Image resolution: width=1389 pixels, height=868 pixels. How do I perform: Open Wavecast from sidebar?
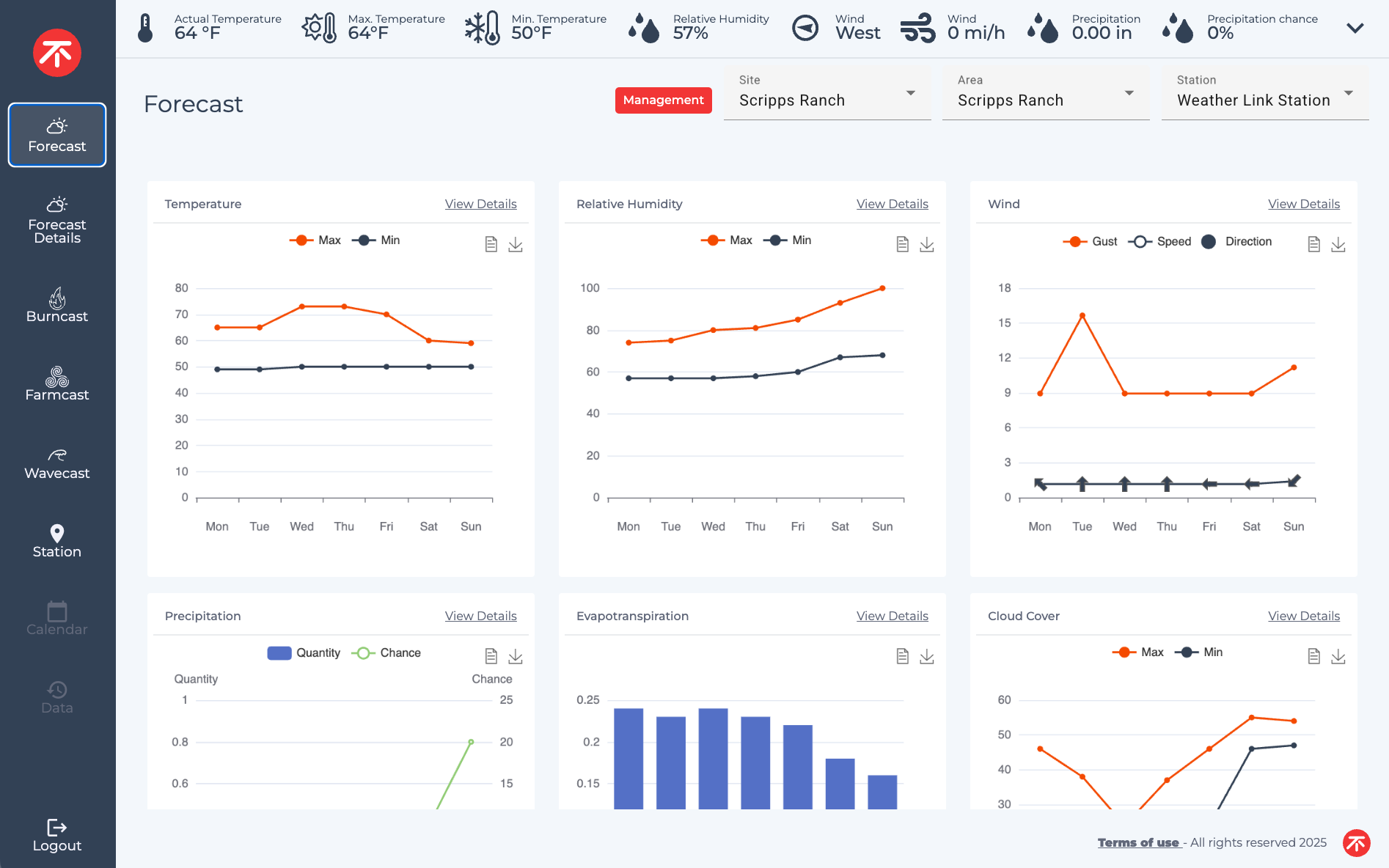(x=57, y=463)
